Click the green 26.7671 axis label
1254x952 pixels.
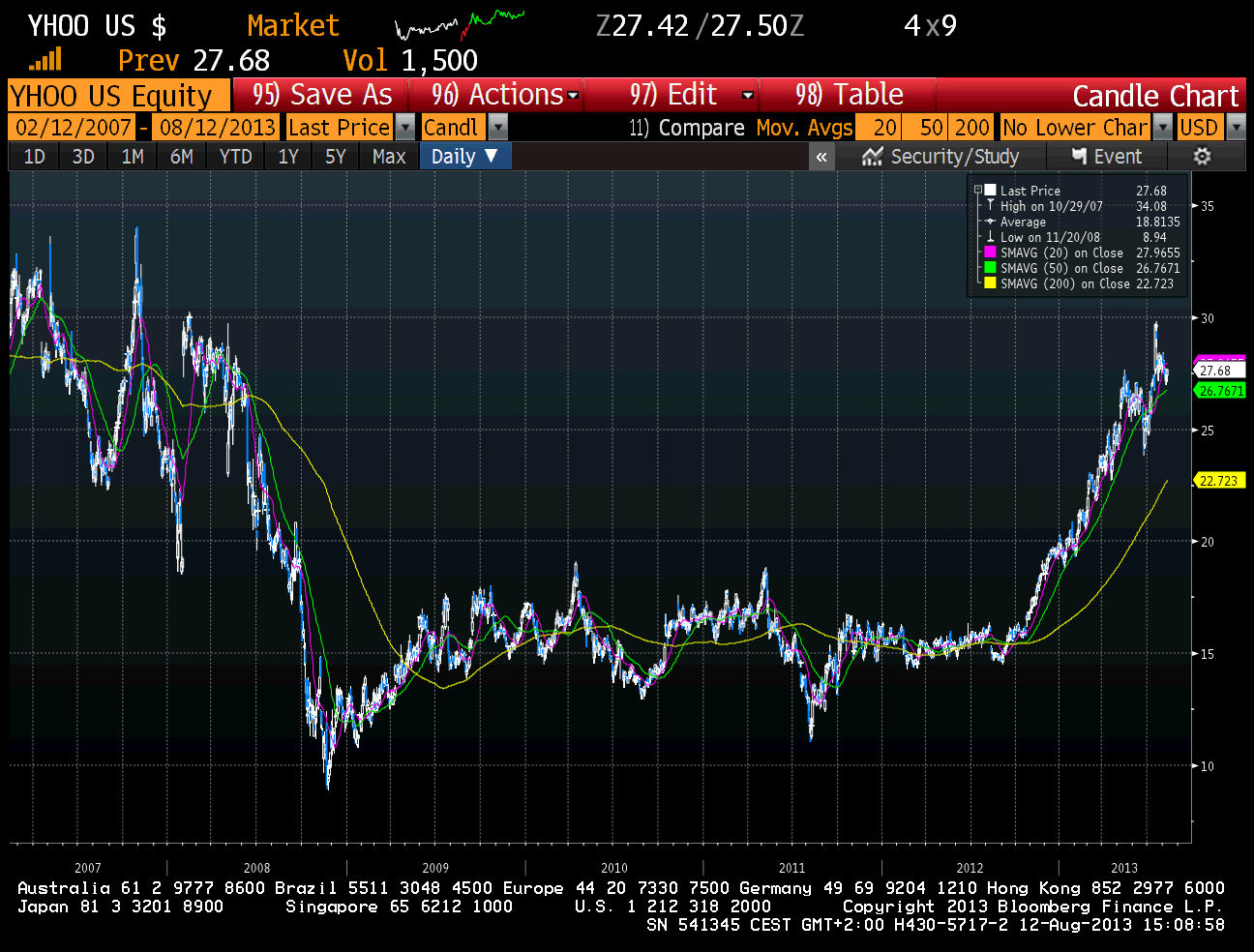1220,391
